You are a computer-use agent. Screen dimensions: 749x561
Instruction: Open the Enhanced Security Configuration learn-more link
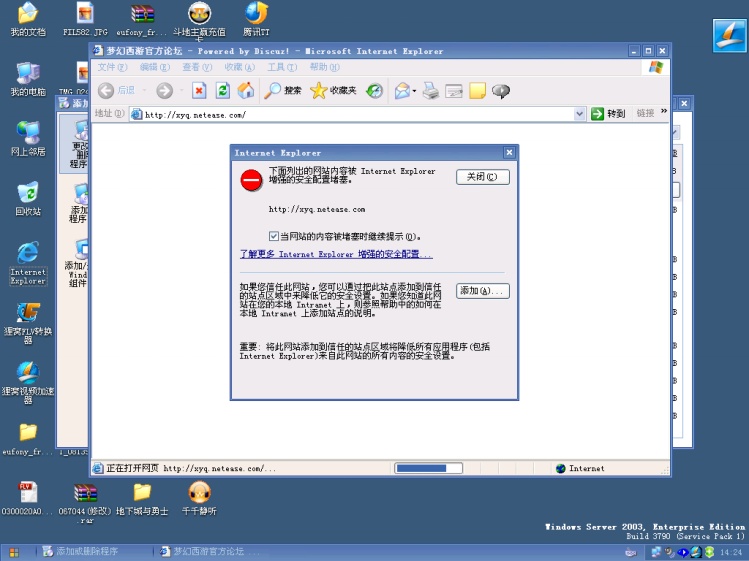point(335,255)
